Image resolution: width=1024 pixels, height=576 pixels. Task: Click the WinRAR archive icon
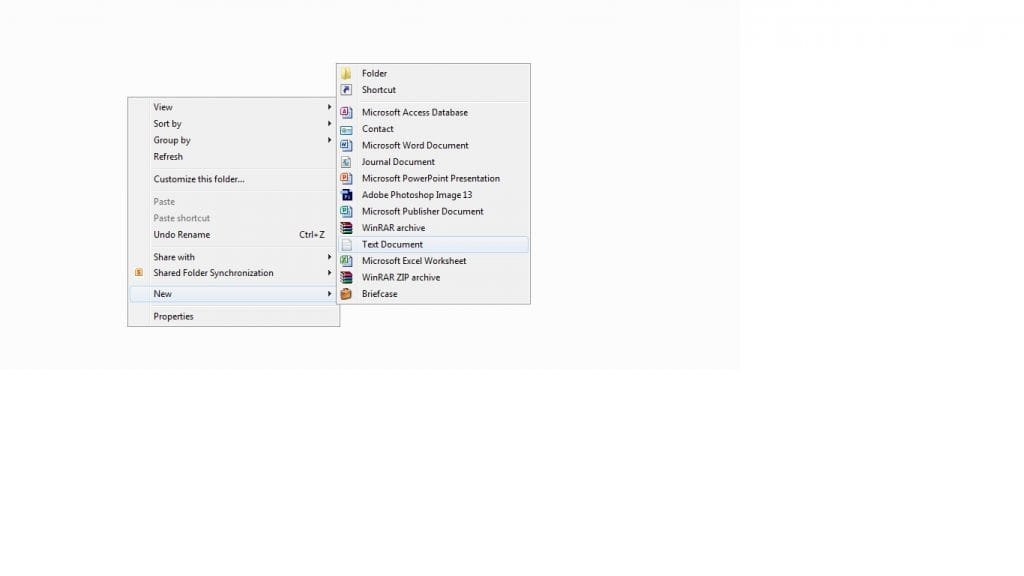(x=346, y=228)
